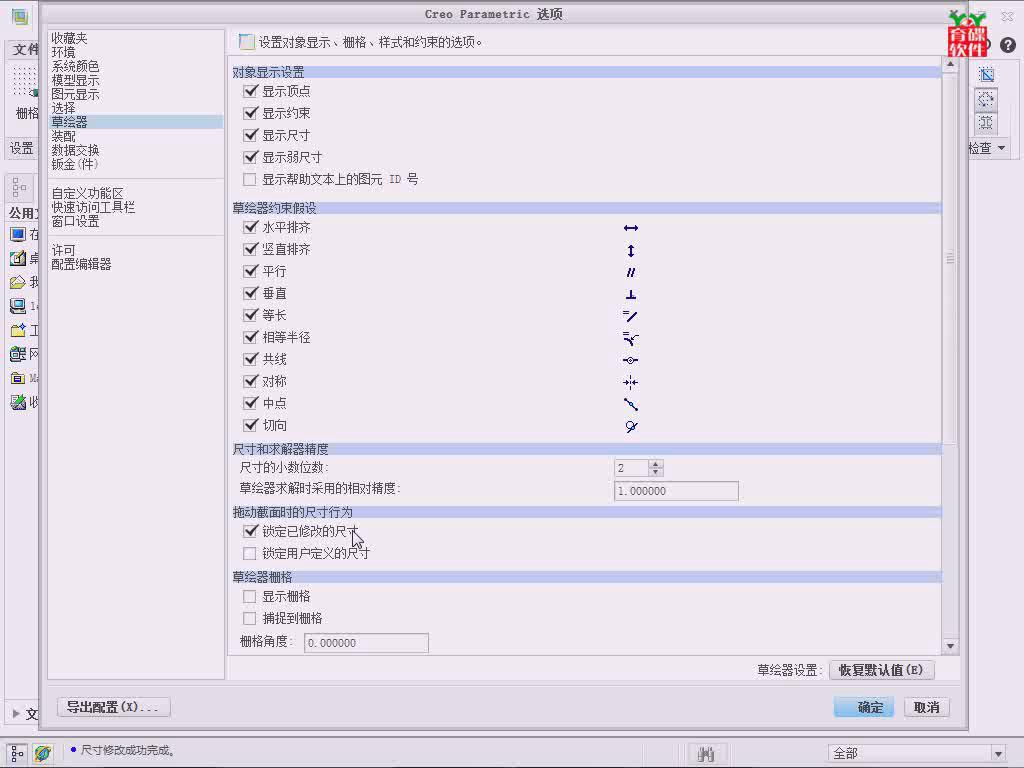Open the 配置编辑器 entry
Viewport: 1024px width, 768px height.
pyautogui.click(x=81, y=264)
